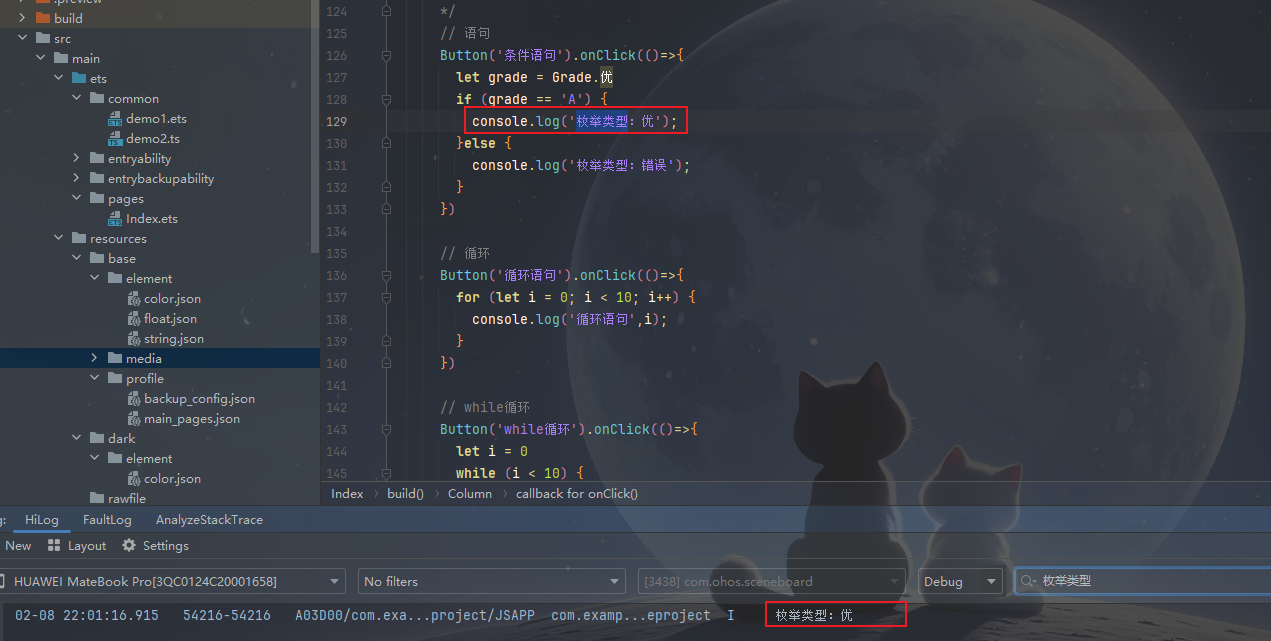The width and height of the screenshot is (1271, 641).
Task: Click Column in the editor breadcrumb
Action: tap(470, 493)
